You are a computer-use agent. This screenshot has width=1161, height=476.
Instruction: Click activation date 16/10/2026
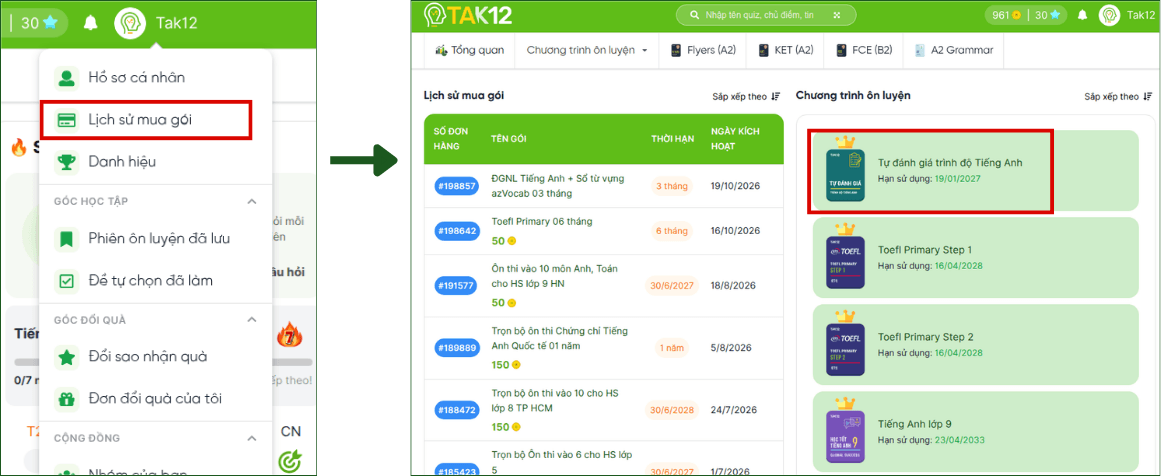tap(735, 231)
